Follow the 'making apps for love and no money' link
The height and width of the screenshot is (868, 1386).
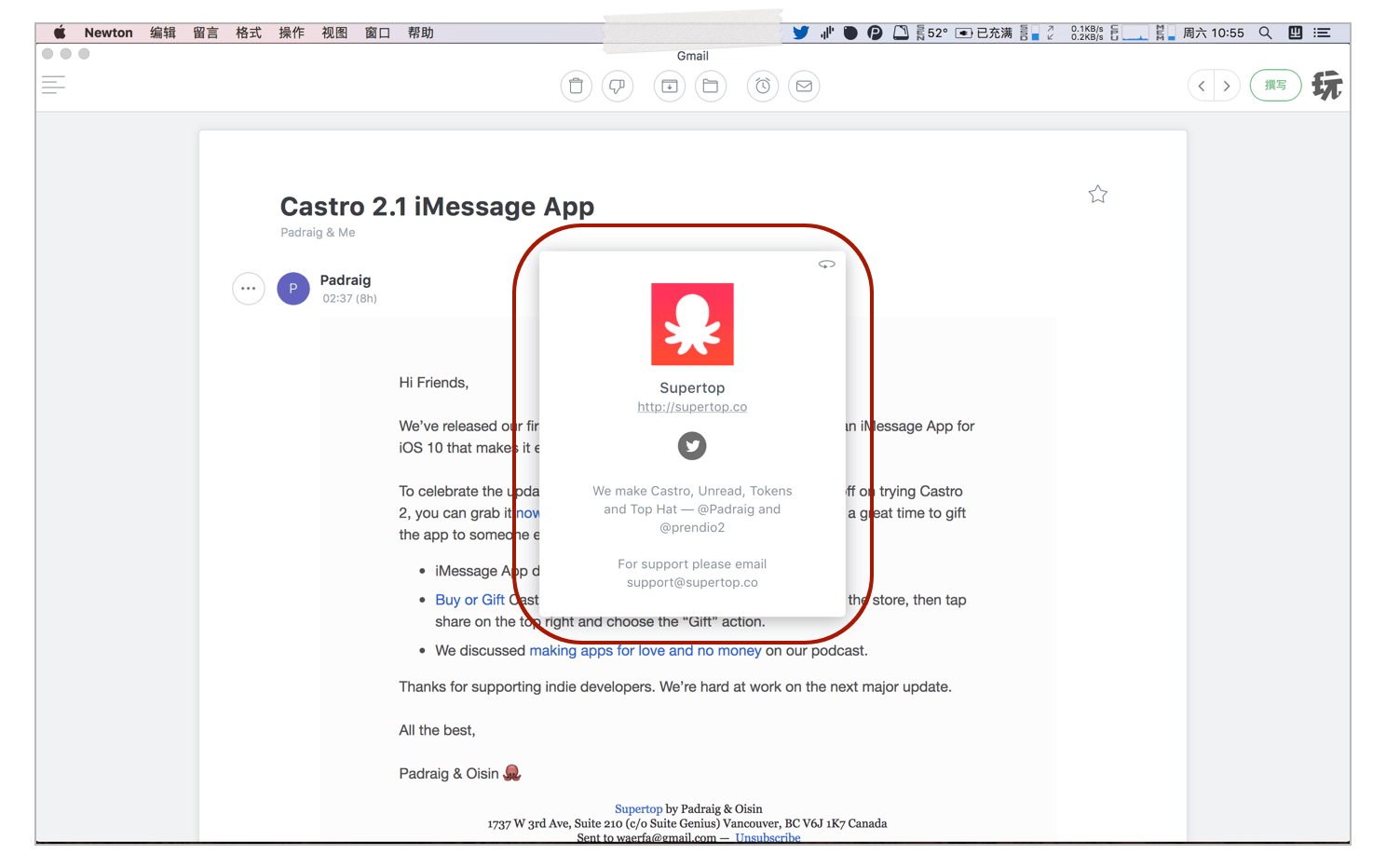(x=645, y=651)
